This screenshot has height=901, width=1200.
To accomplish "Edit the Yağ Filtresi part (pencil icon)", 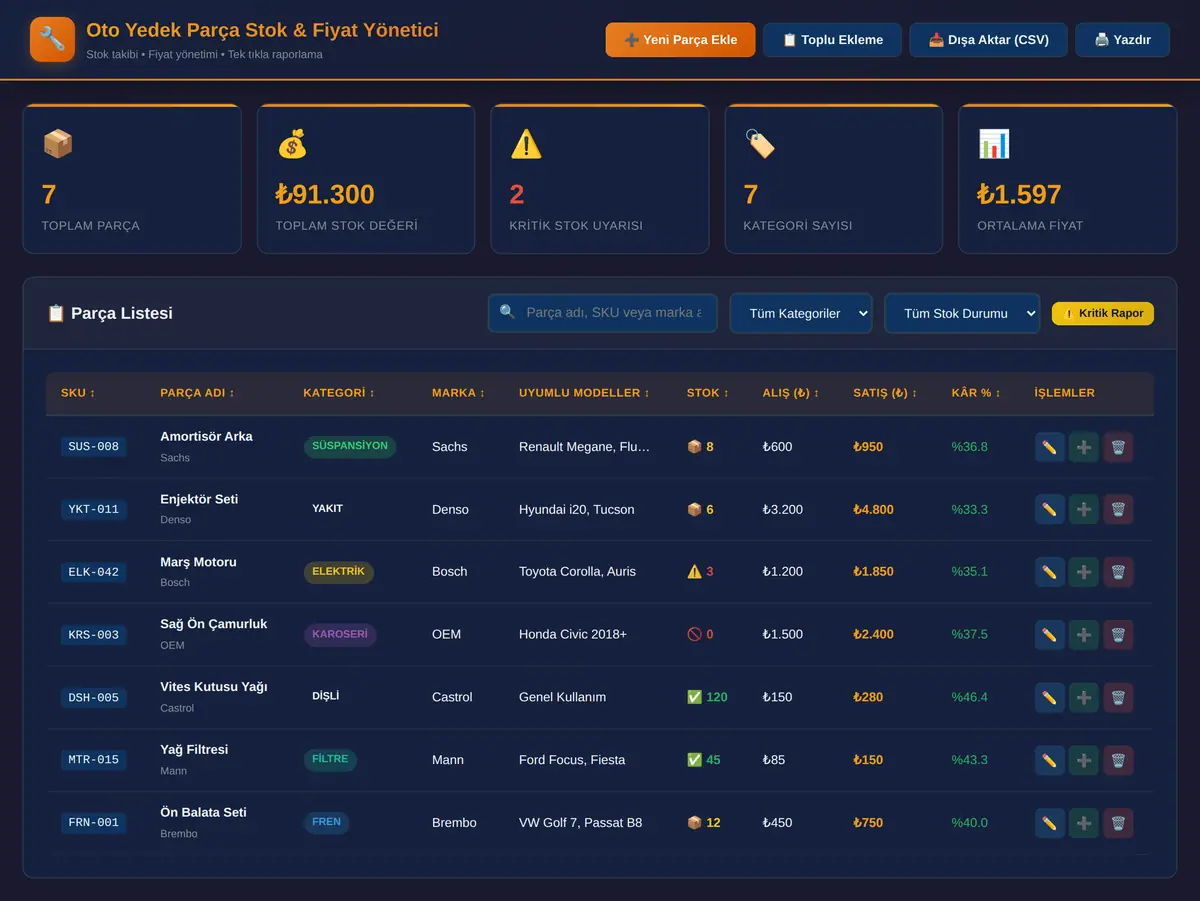I will 1049,760.
